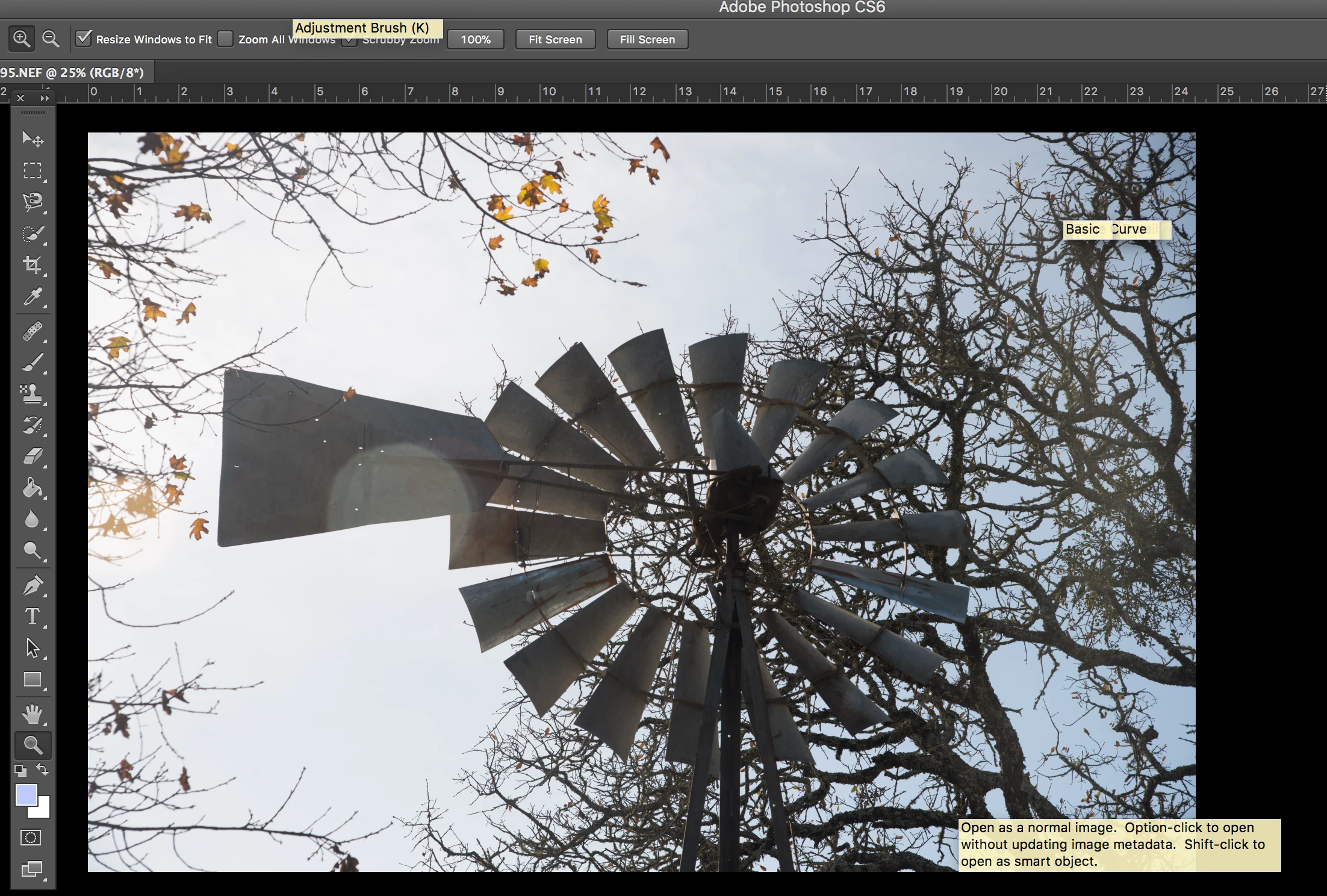
Task: Enable Zoom All Windows checkbox
Action: [x=225, y=39]
